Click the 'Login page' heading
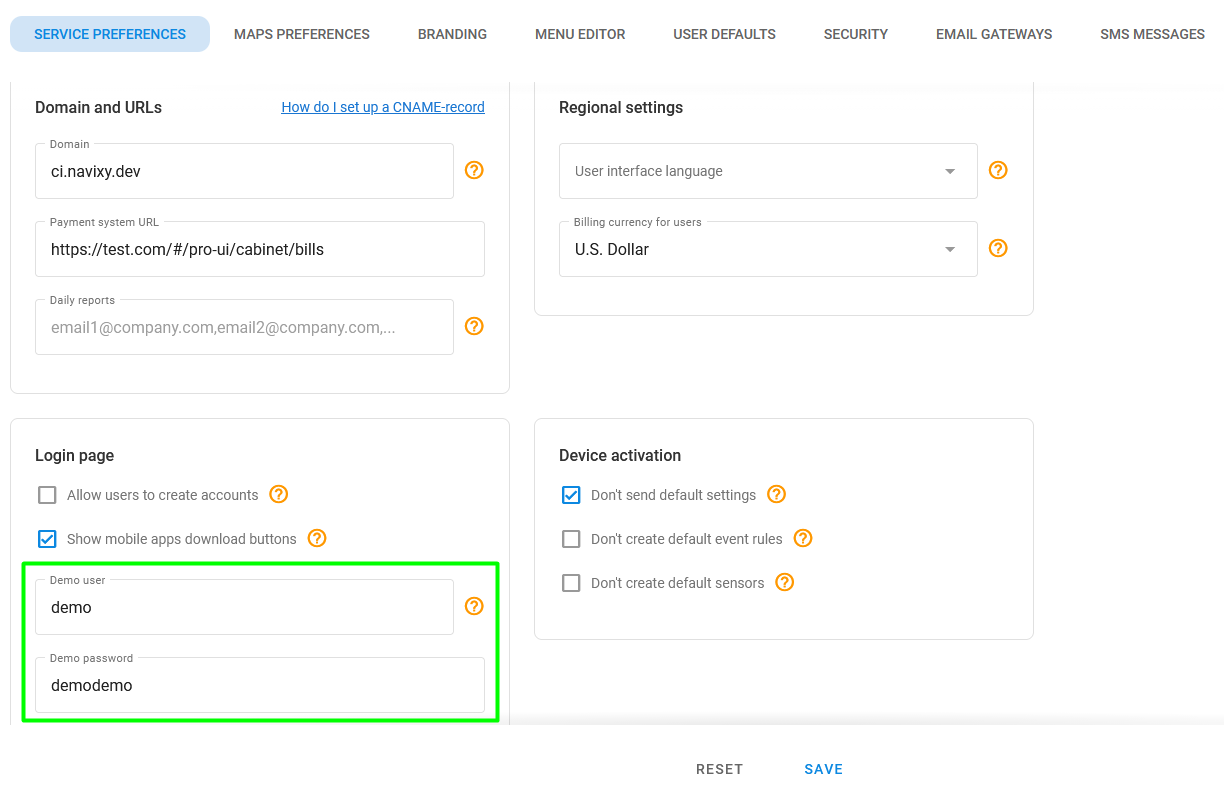 pyautogui.click(x=74, y=455)
